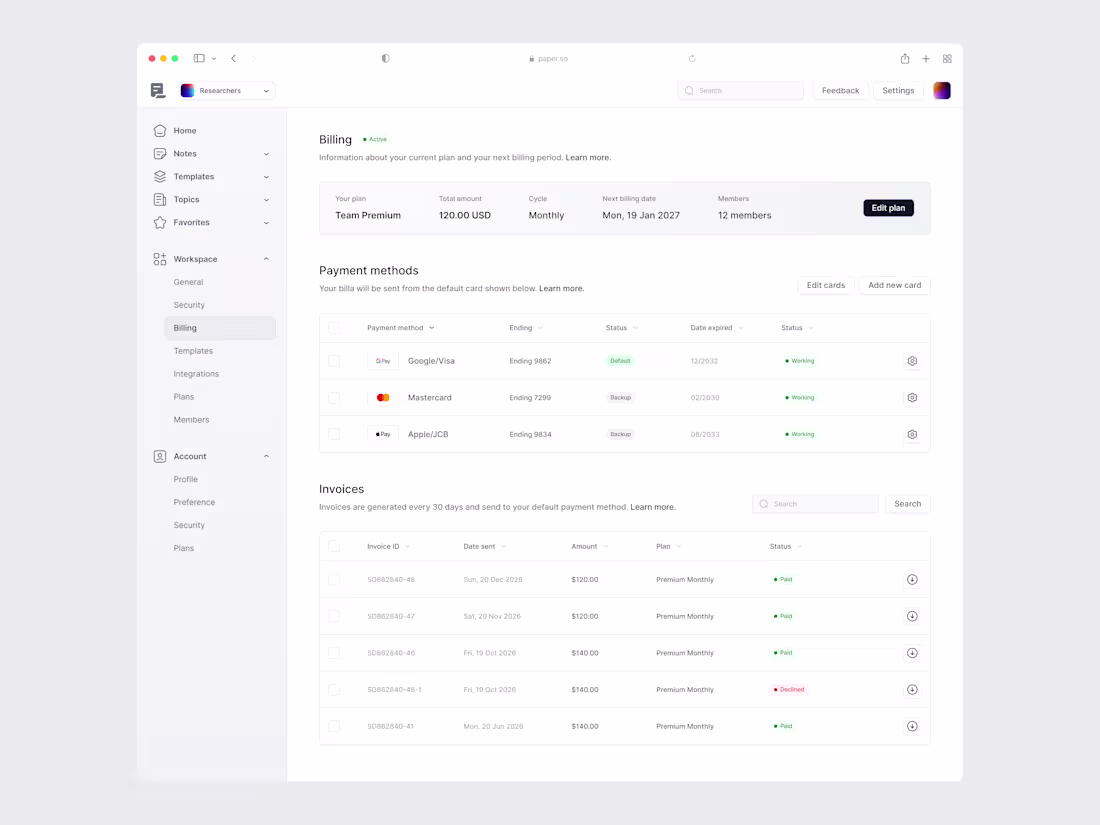Select all invoices with the header checkbox
Image resolution: width=1100 pixels, height=825 pixels.
tap(334, 546)
